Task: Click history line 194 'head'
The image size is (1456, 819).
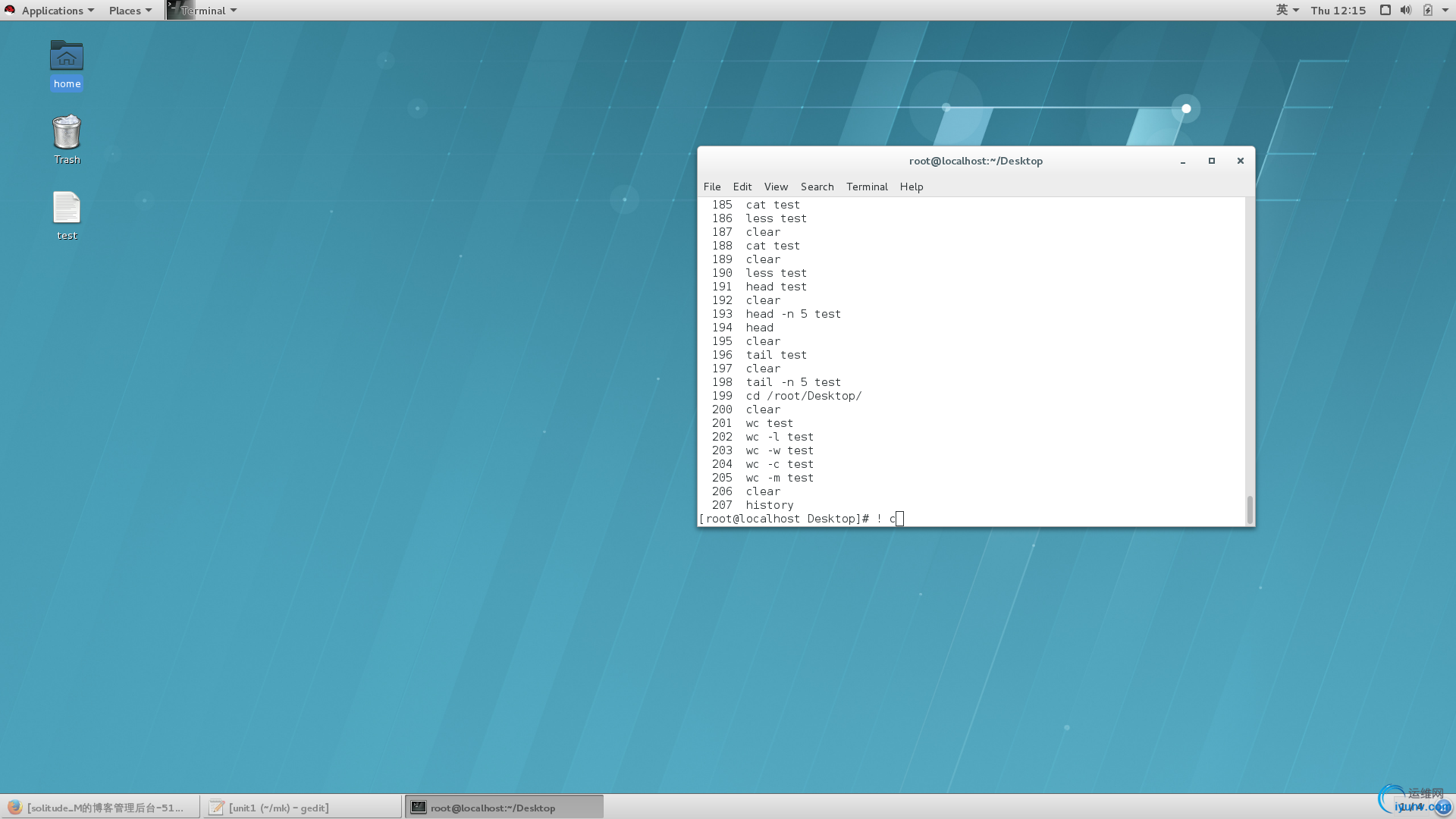Action: [x=759, y=328]
